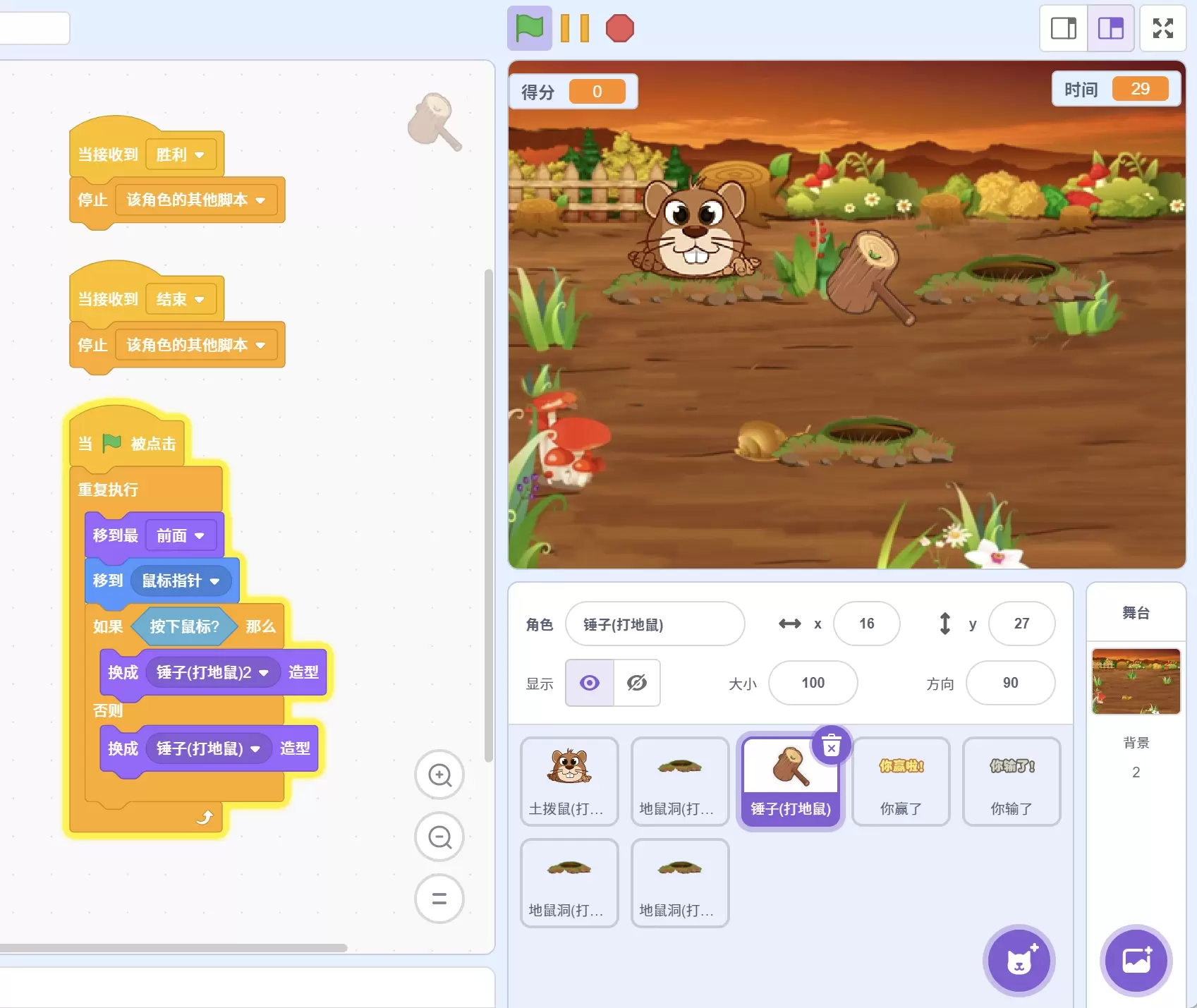This screenshot has width=1197, height=1008.
Task: Select the first 地鼠洞 sprite in top row
Action: click(680, 782)
